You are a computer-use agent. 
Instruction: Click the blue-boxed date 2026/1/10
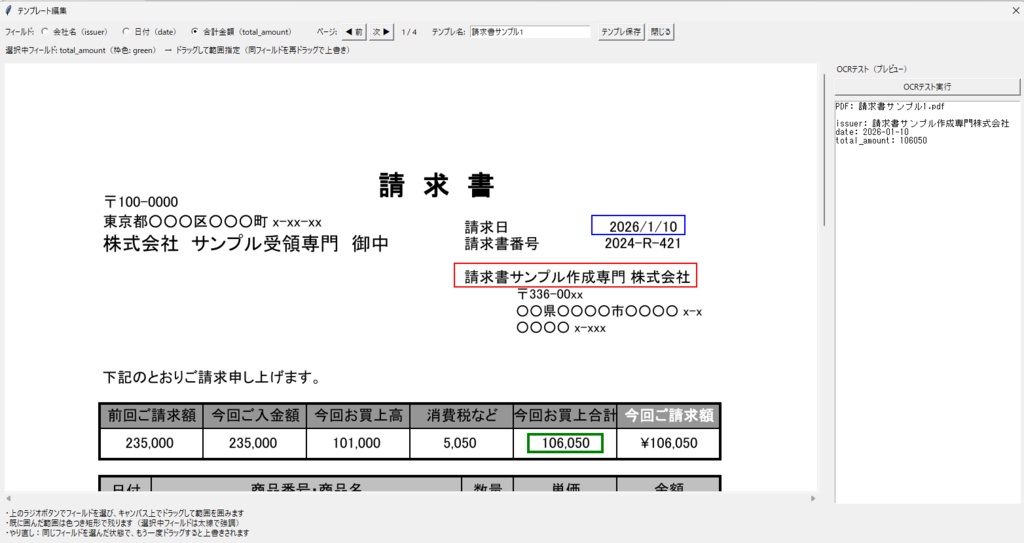pyautogui.click(x=638, y=225)
